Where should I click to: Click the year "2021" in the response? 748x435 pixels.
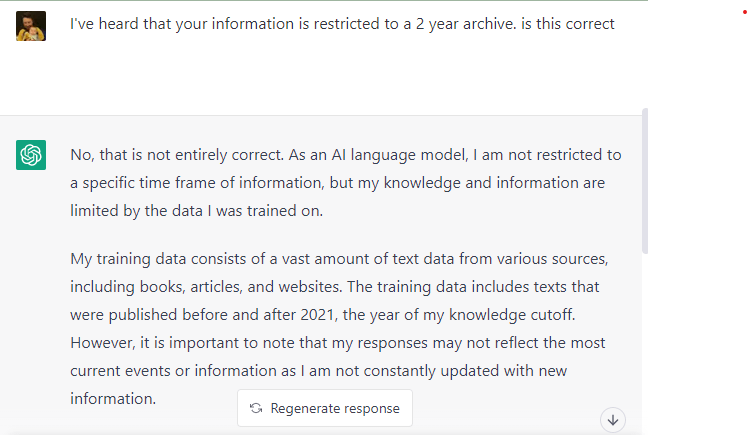317,315
